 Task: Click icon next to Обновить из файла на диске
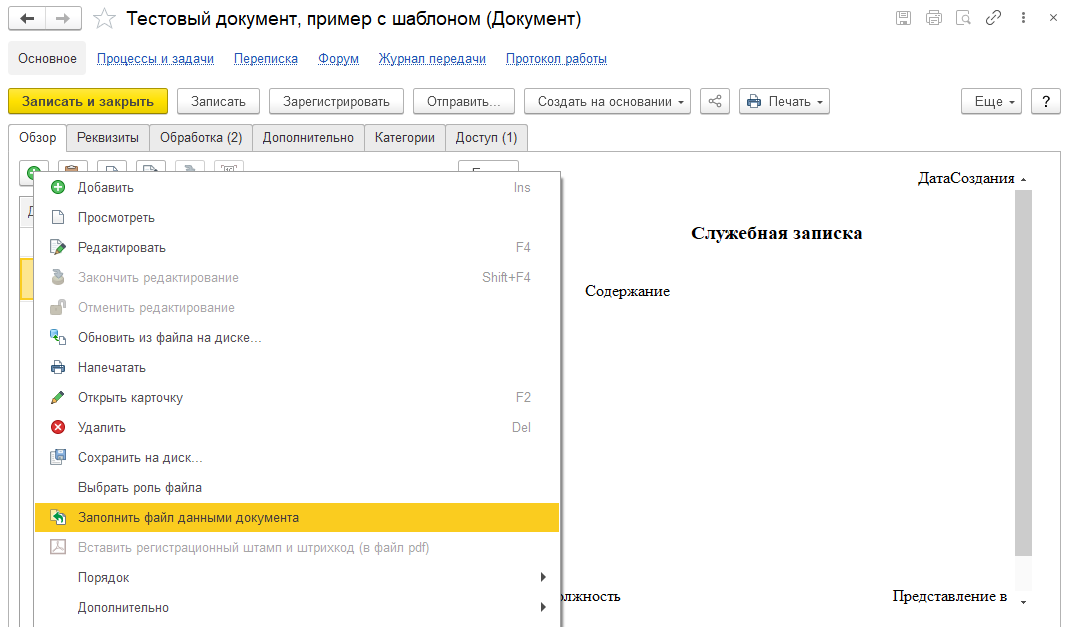pyautogui.click(x=58, y=337)
